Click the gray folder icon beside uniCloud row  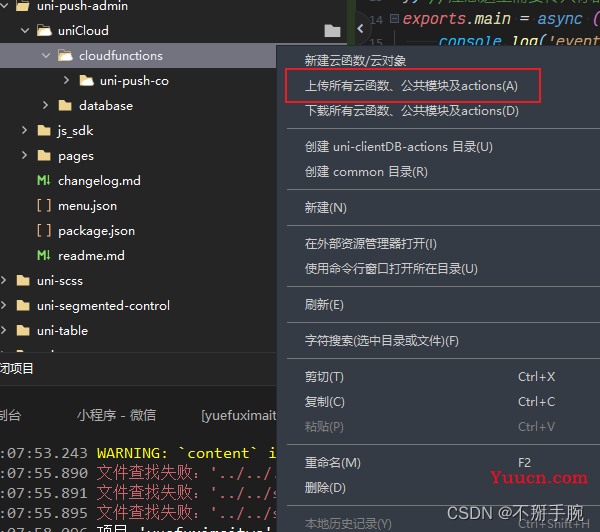[x=332, y=31]
